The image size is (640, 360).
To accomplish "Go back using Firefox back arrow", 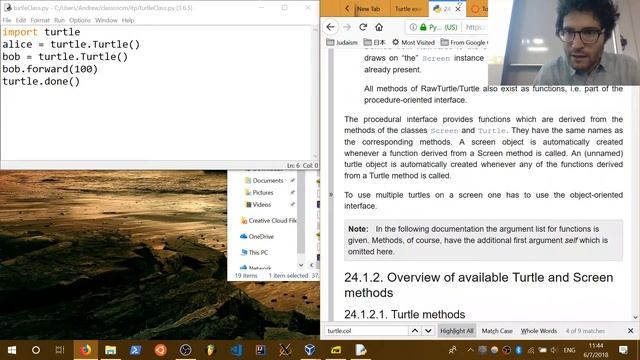I will 331,27.
